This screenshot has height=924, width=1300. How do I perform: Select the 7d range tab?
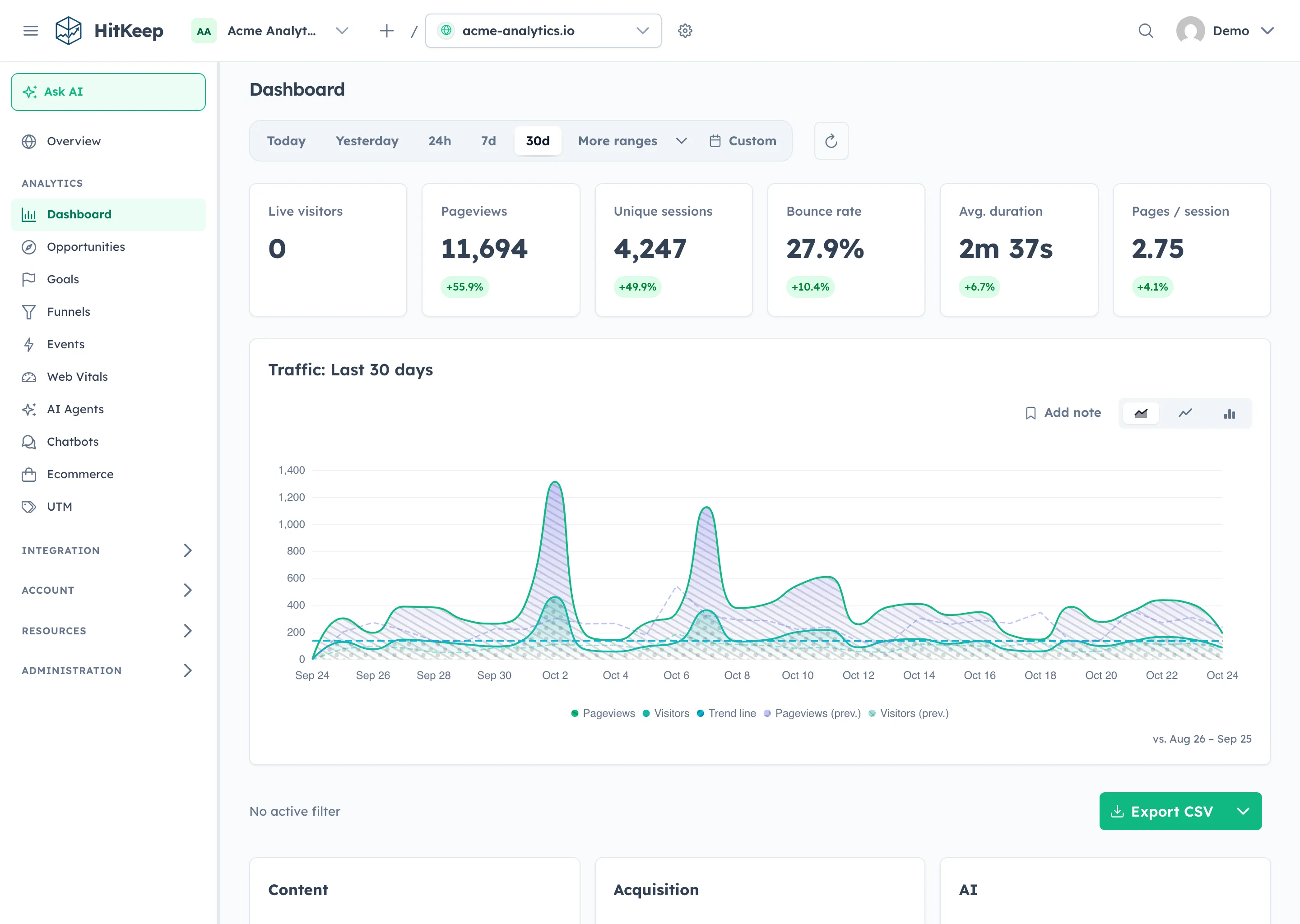click(x=488, y=140)
